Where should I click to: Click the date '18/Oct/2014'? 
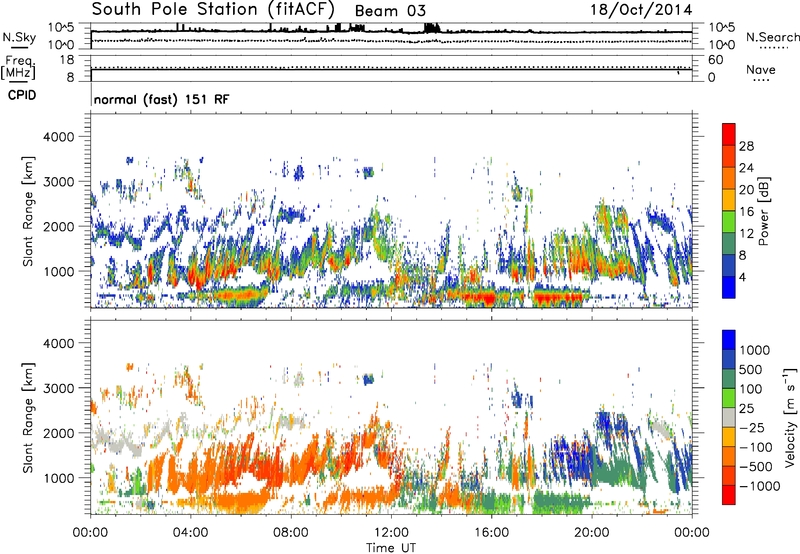tap(641, 10)
